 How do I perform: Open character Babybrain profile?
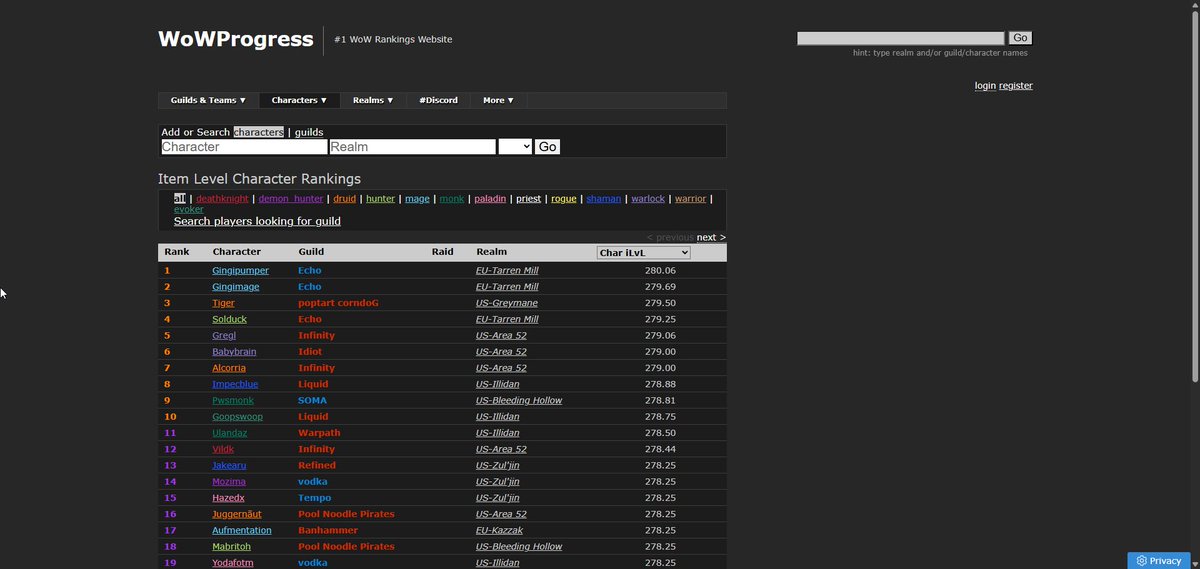coord(235,352)
